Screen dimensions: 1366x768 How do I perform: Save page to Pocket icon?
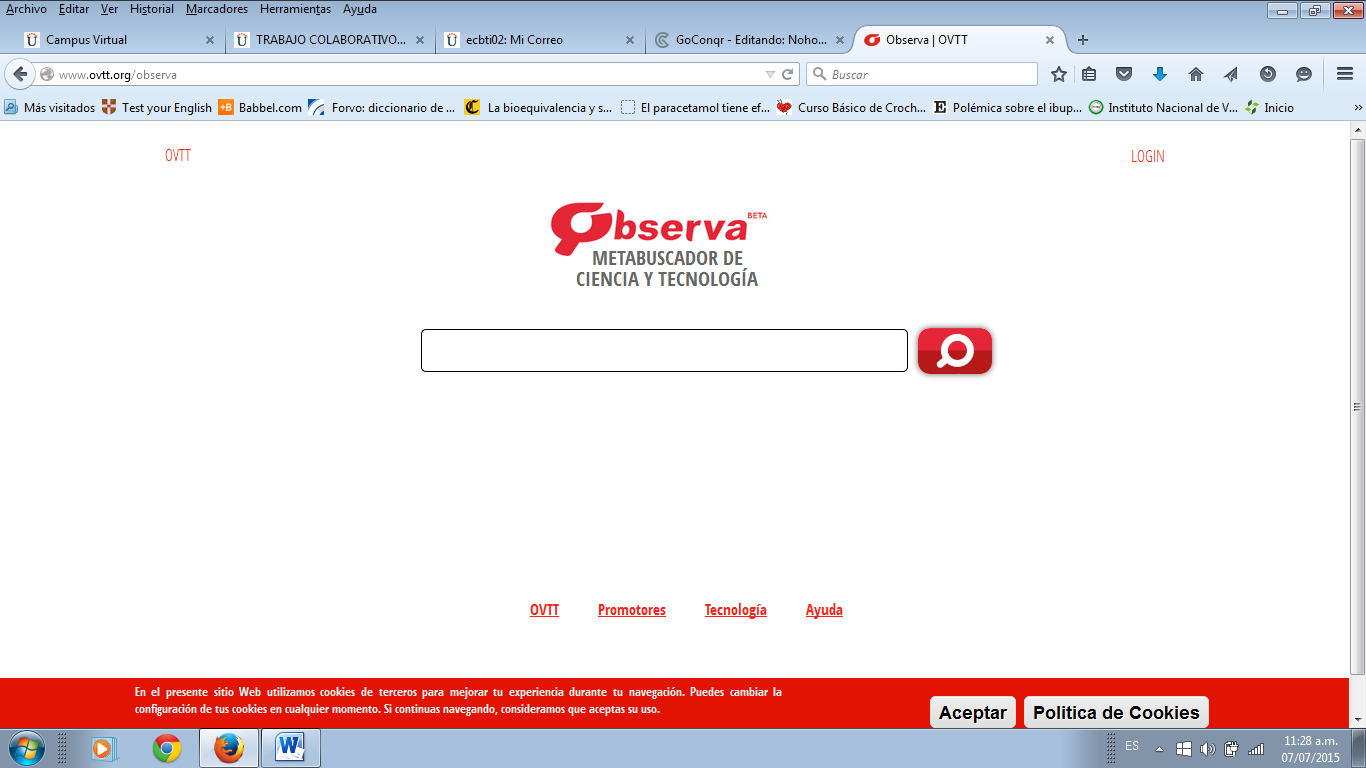1124,74
